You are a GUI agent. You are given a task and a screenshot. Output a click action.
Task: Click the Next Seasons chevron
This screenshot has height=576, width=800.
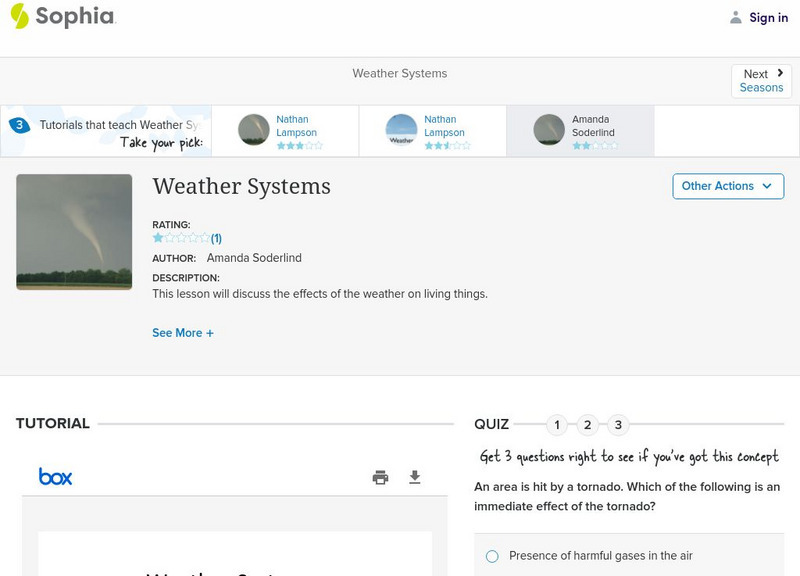click(778, 71)
